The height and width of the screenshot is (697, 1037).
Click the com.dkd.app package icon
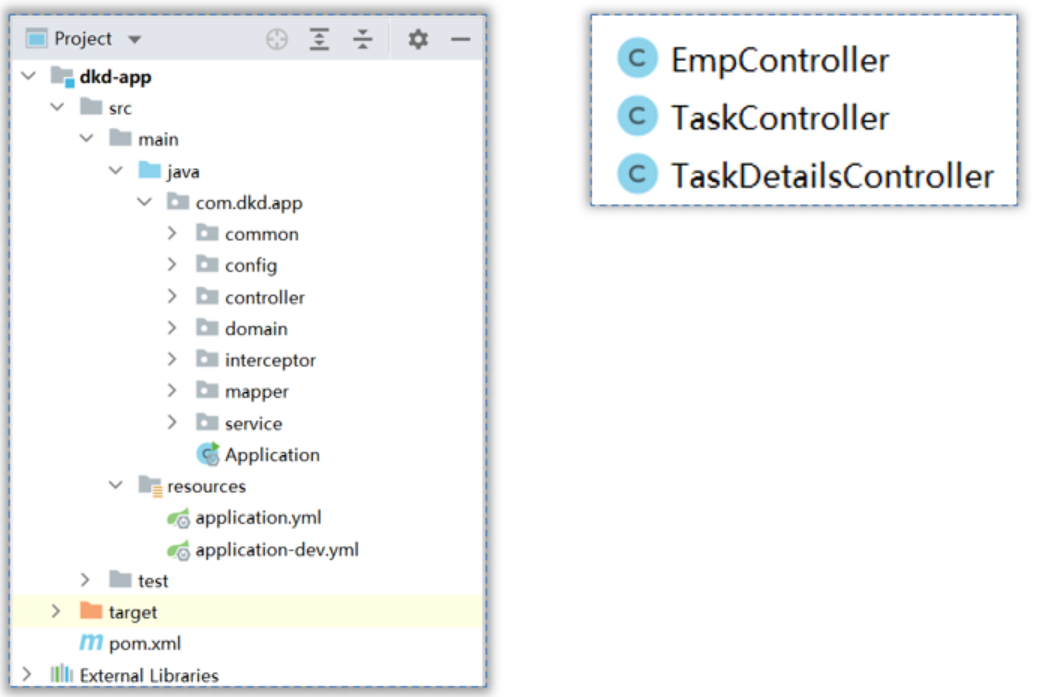tap(178, 201)
